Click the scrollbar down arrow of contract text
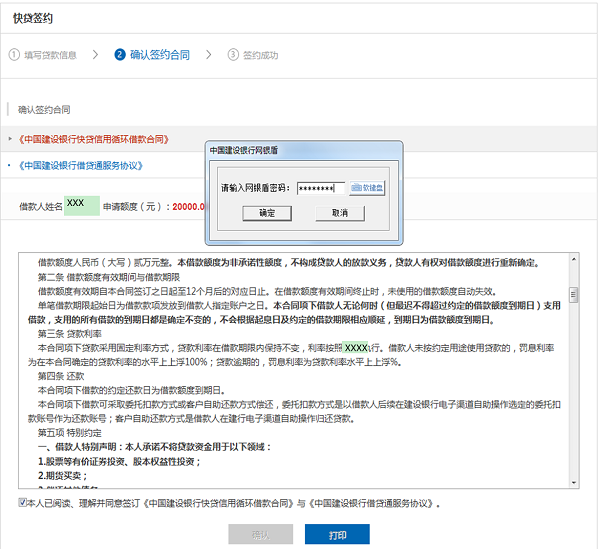This screenshot has width=600, height=549. (x=574, y=481)
